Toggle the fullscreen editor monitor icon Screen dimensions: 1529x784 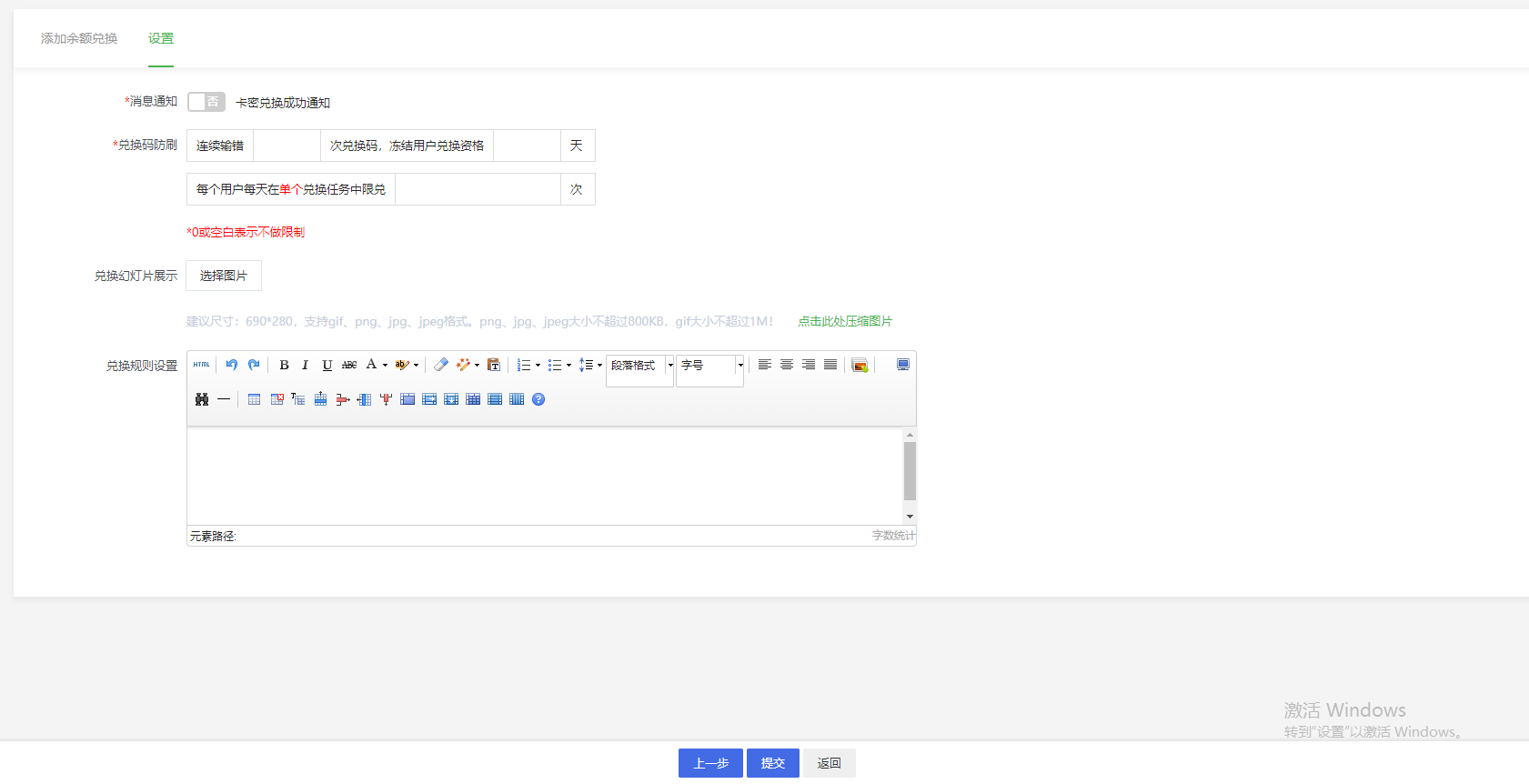903,365
